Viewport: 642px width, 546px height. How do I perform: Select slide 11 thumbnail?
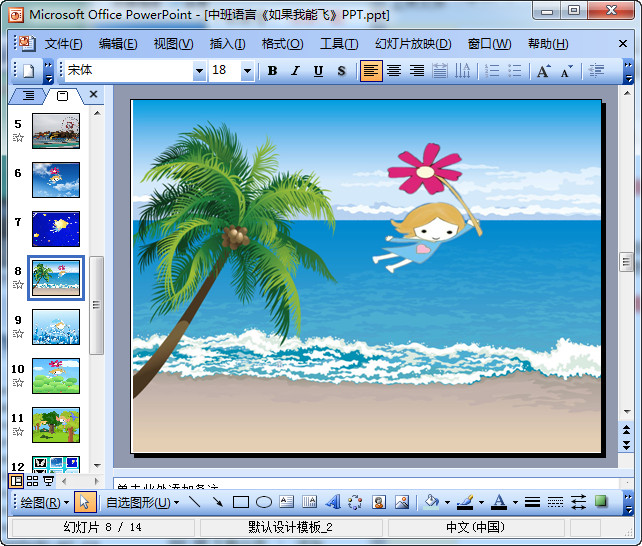[56, 425]
